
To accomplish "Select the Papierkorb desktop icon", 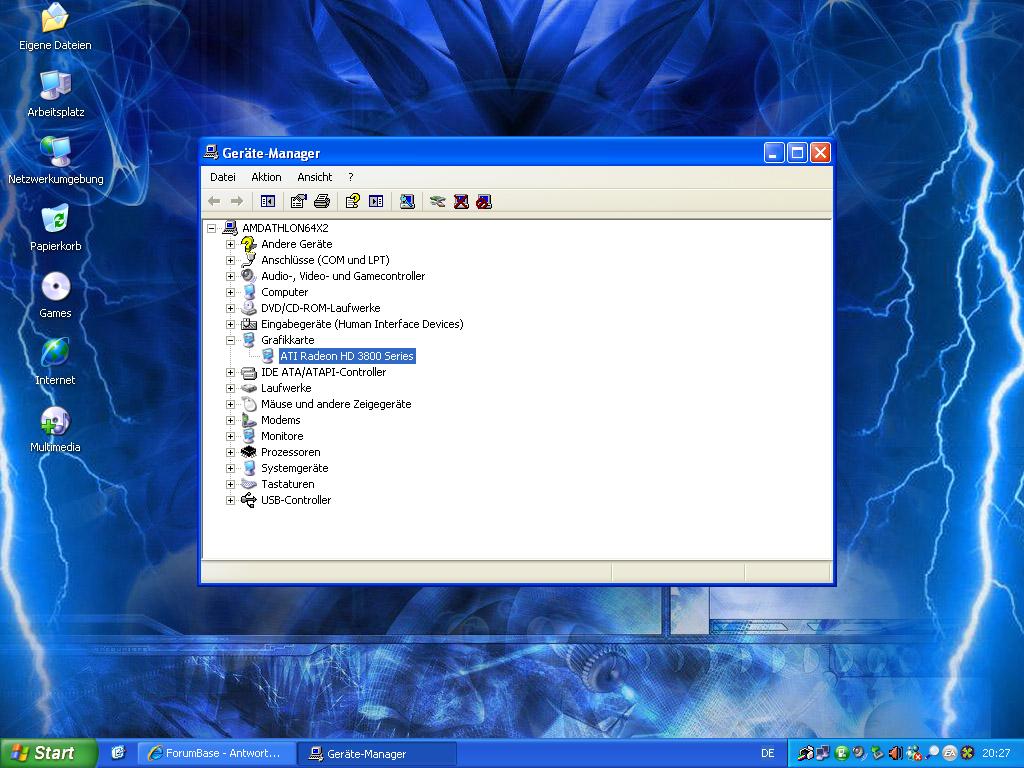I will coord(56,228).
